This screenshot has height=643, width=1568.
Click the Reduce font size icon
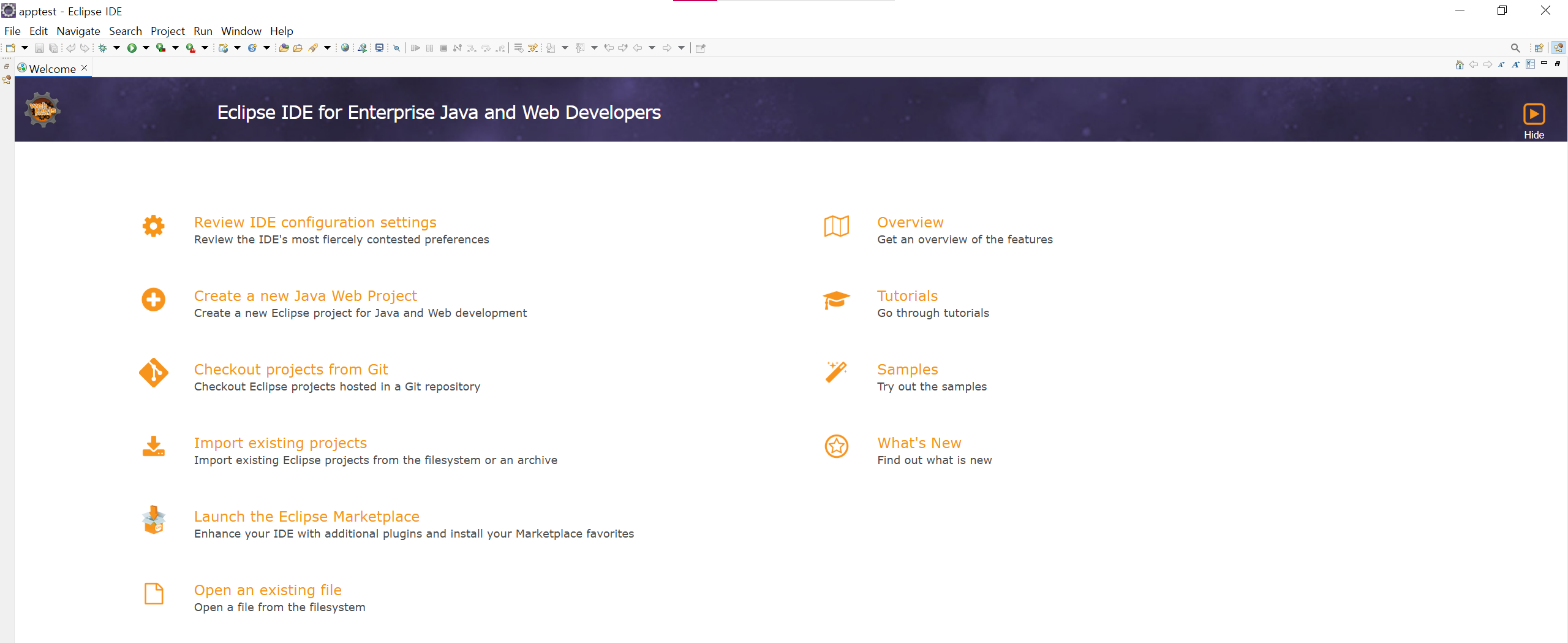tap(1501, 64)
